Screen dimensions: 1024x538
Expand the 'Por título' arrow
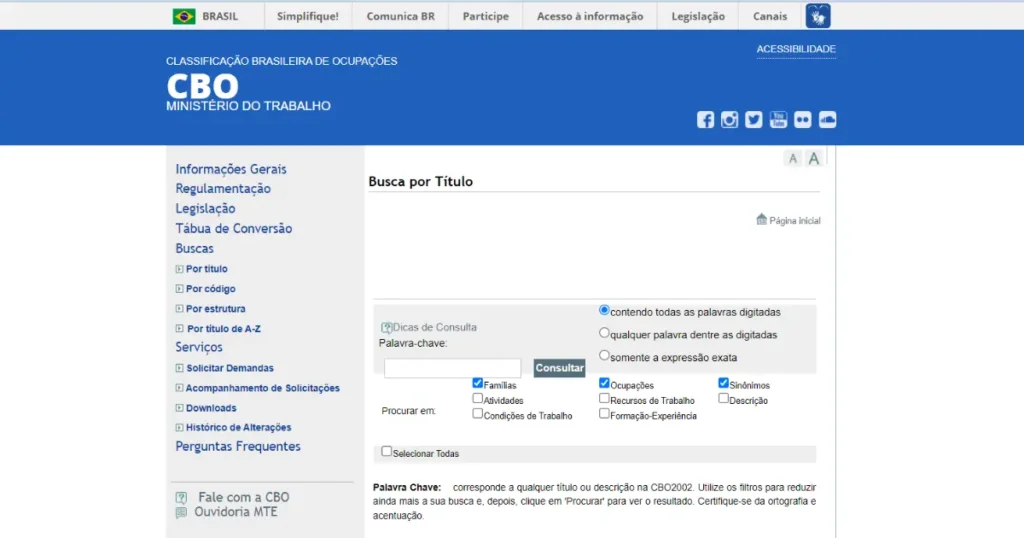click(180, 269)
